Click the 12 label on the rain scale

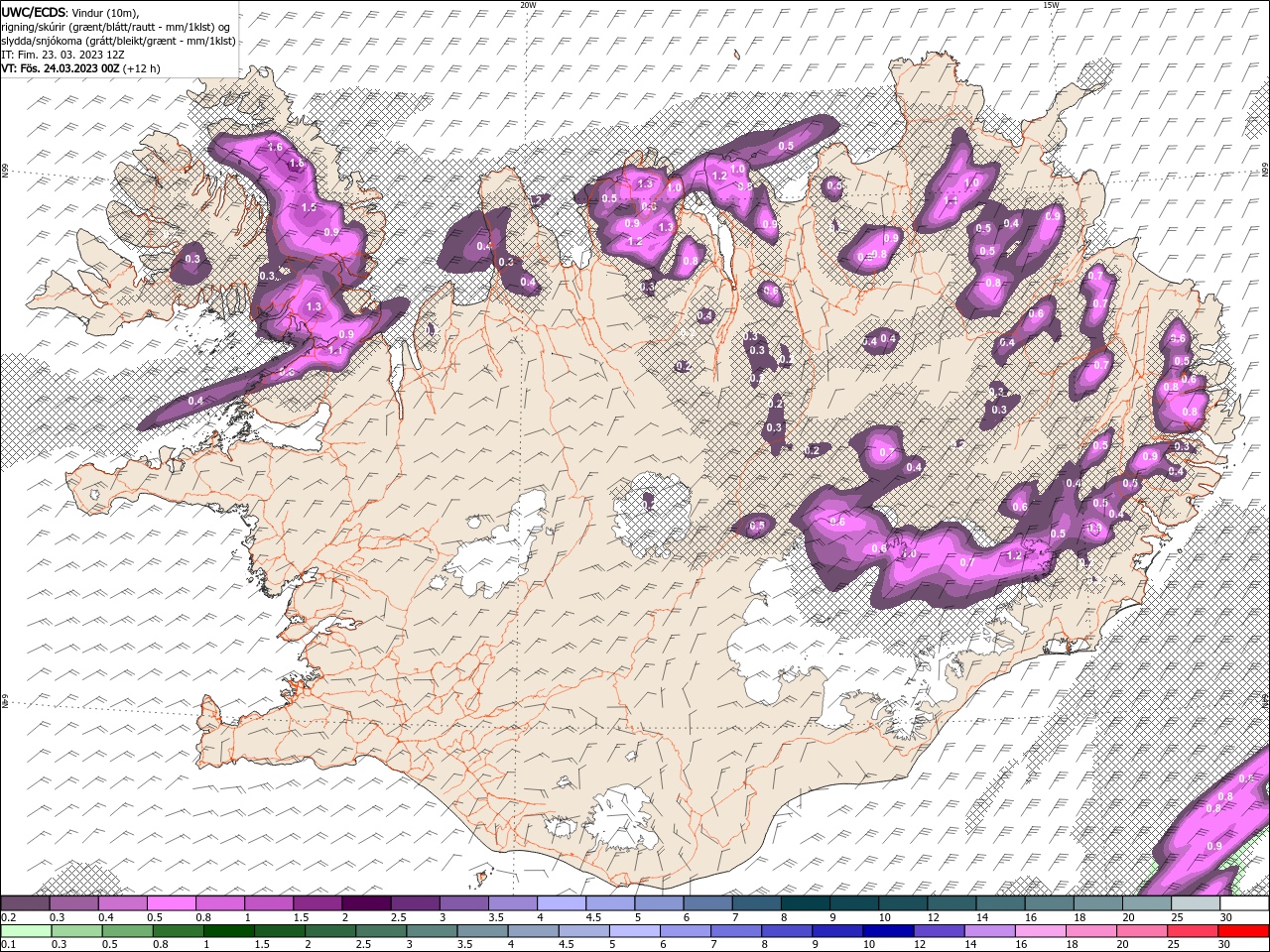coord(922,944)
